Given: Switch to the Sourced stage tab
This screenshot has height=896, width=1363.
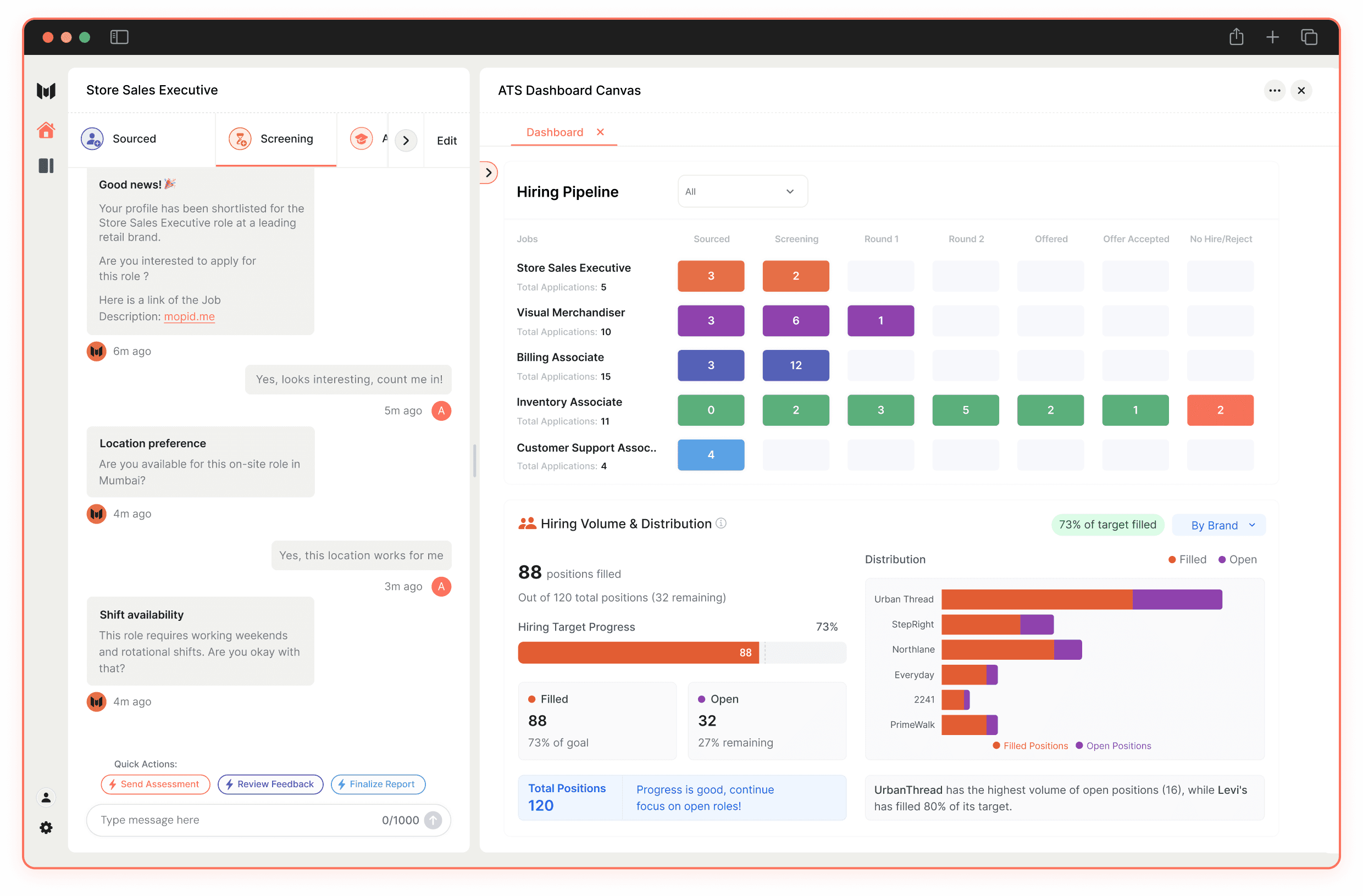Looking at the screenshot, I should pyautogui.click(x=134, y=139).
